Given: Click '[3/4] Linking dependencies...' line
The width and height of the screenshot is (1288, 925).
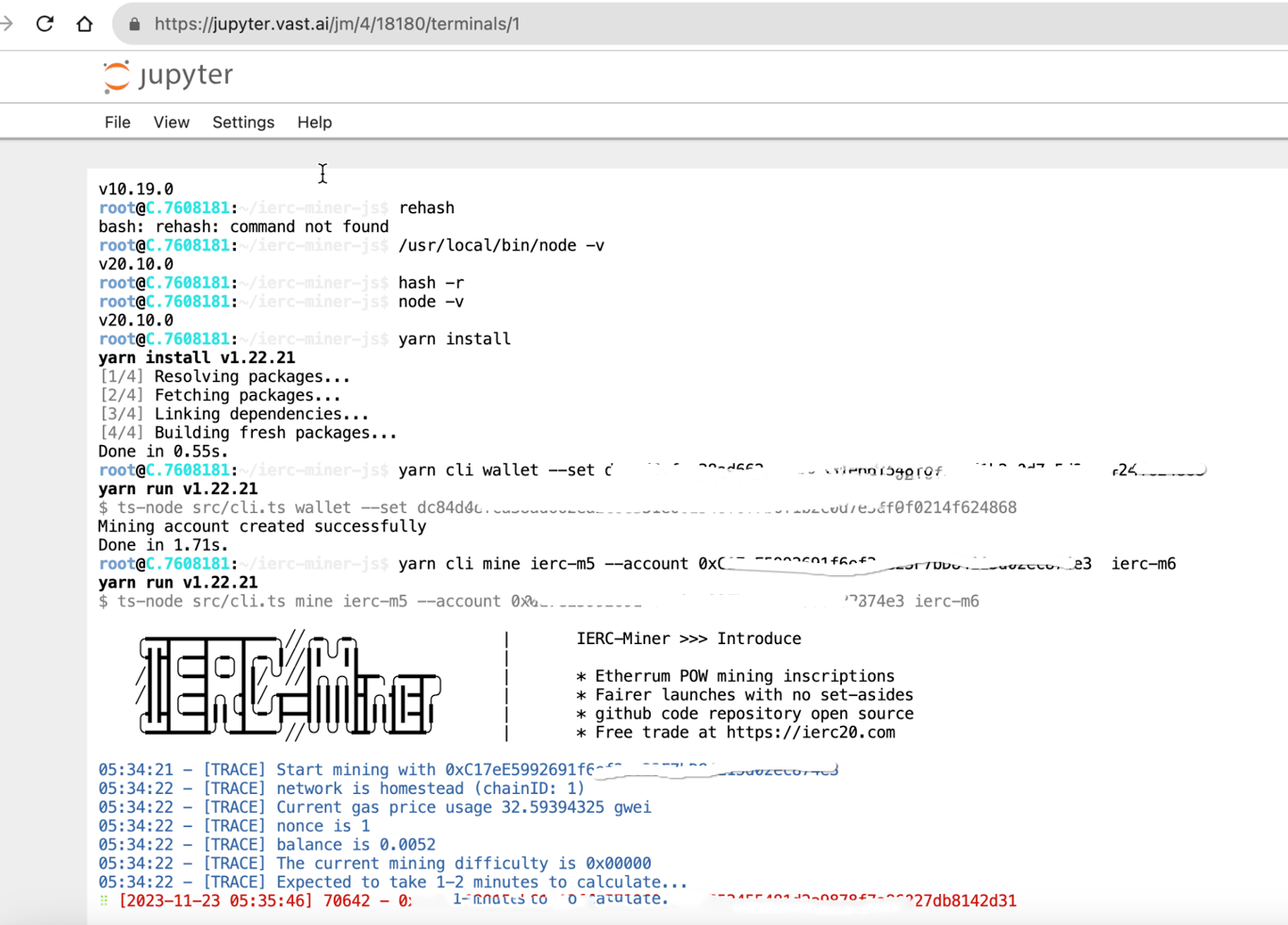Looking at the screenshot, I should pyautogui.click(x=234, y=414).
